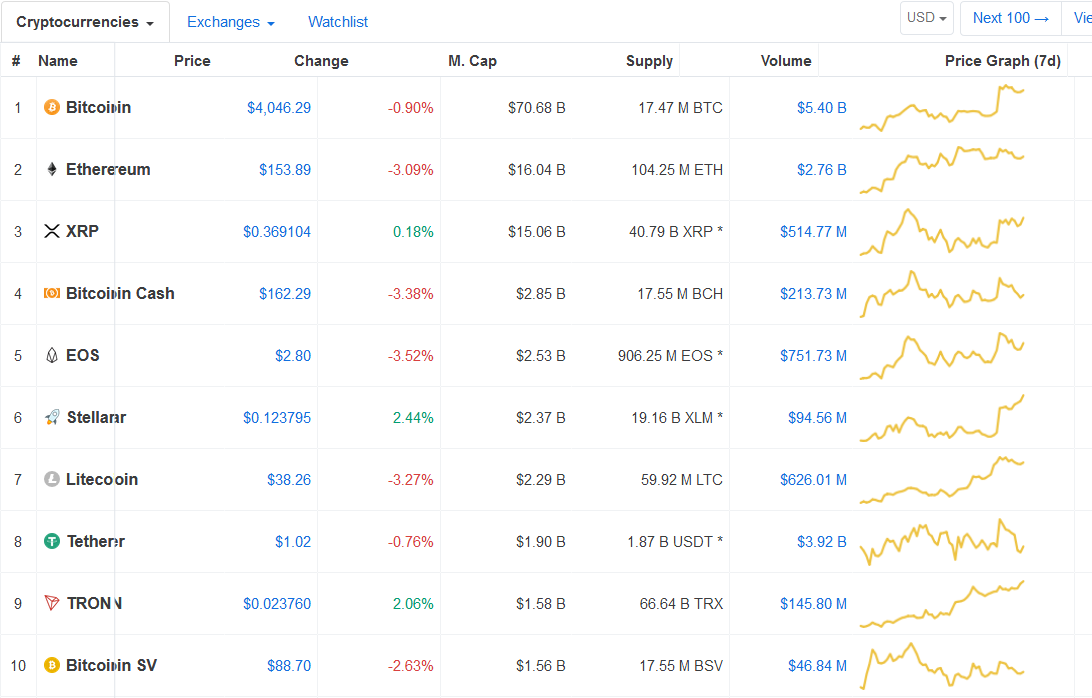Open the XRP name link
The image size is (1092, 698).
point(82,231)
